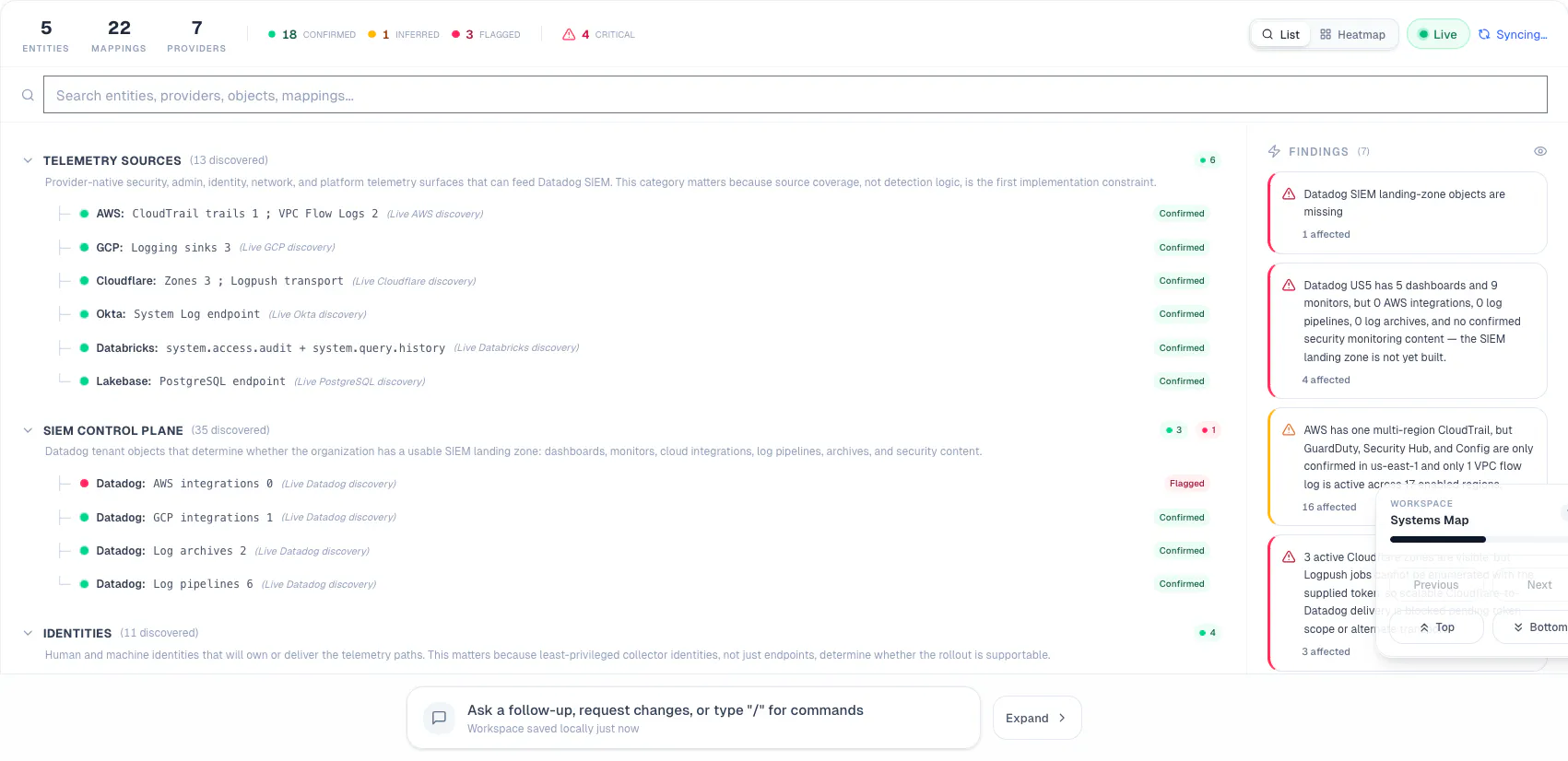The image size is (1568, 761).
Task: Click warning icon on Cloudflare zones finding
Action: click(x=1289, y=556)
